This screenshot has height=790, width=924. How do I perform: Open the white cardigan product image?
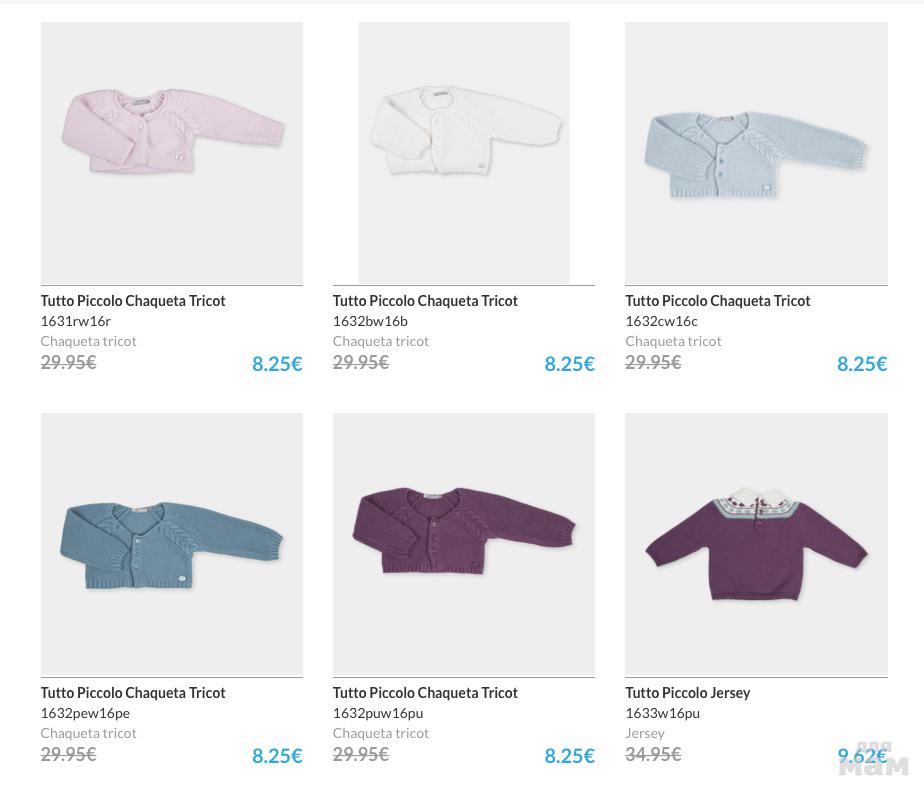click(x=464, y=153)
